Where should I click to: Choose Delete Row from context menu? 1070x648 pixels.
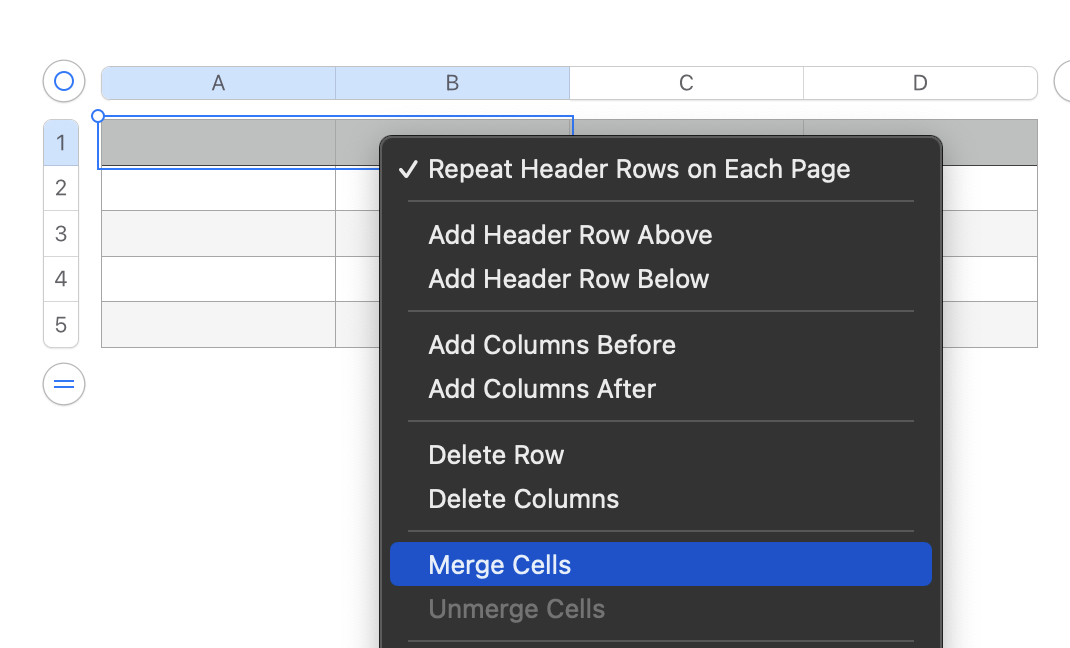(496, 455)
